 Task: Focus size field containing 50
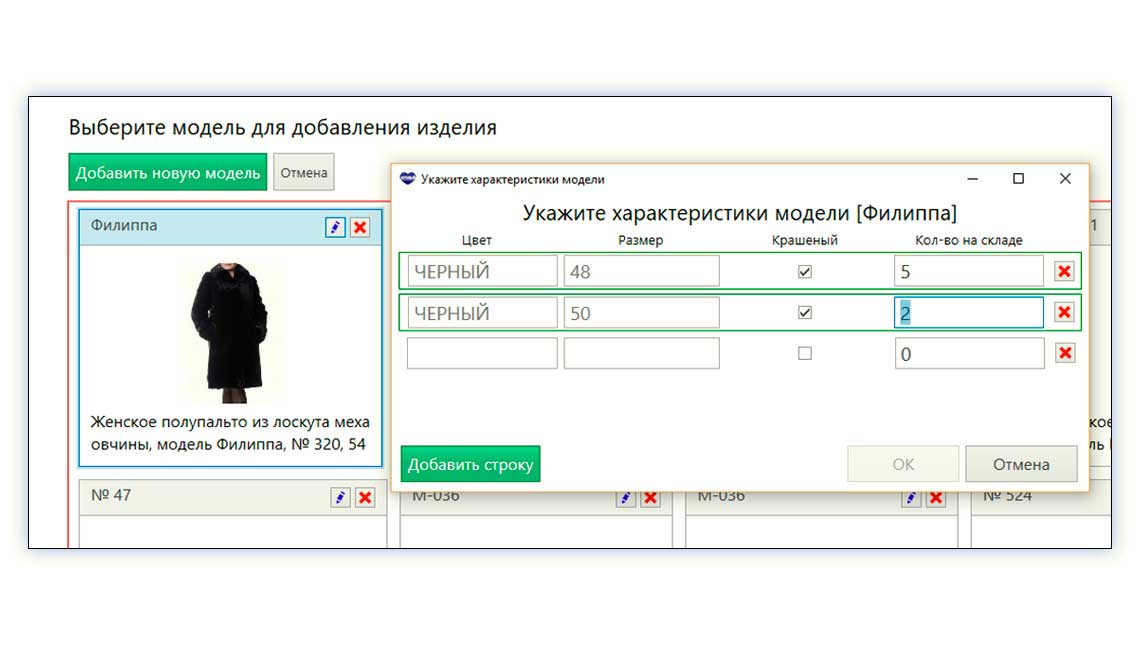[641, 313]
